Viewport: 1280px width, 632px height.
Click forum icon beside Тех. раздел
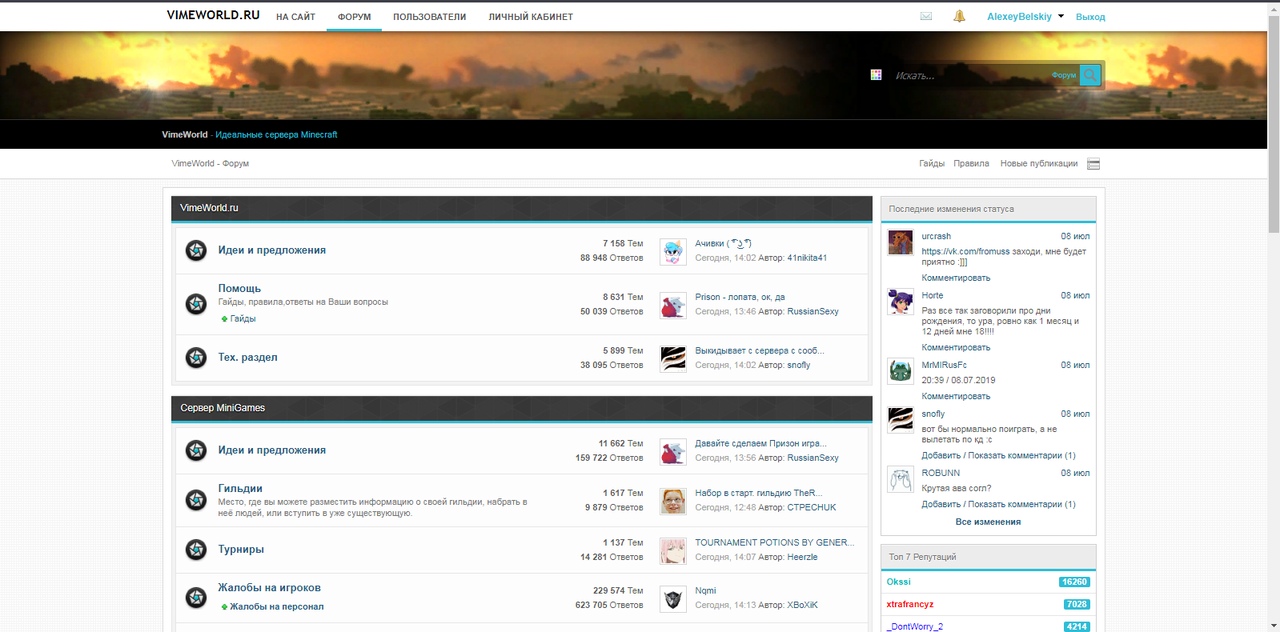click(196, 357)
